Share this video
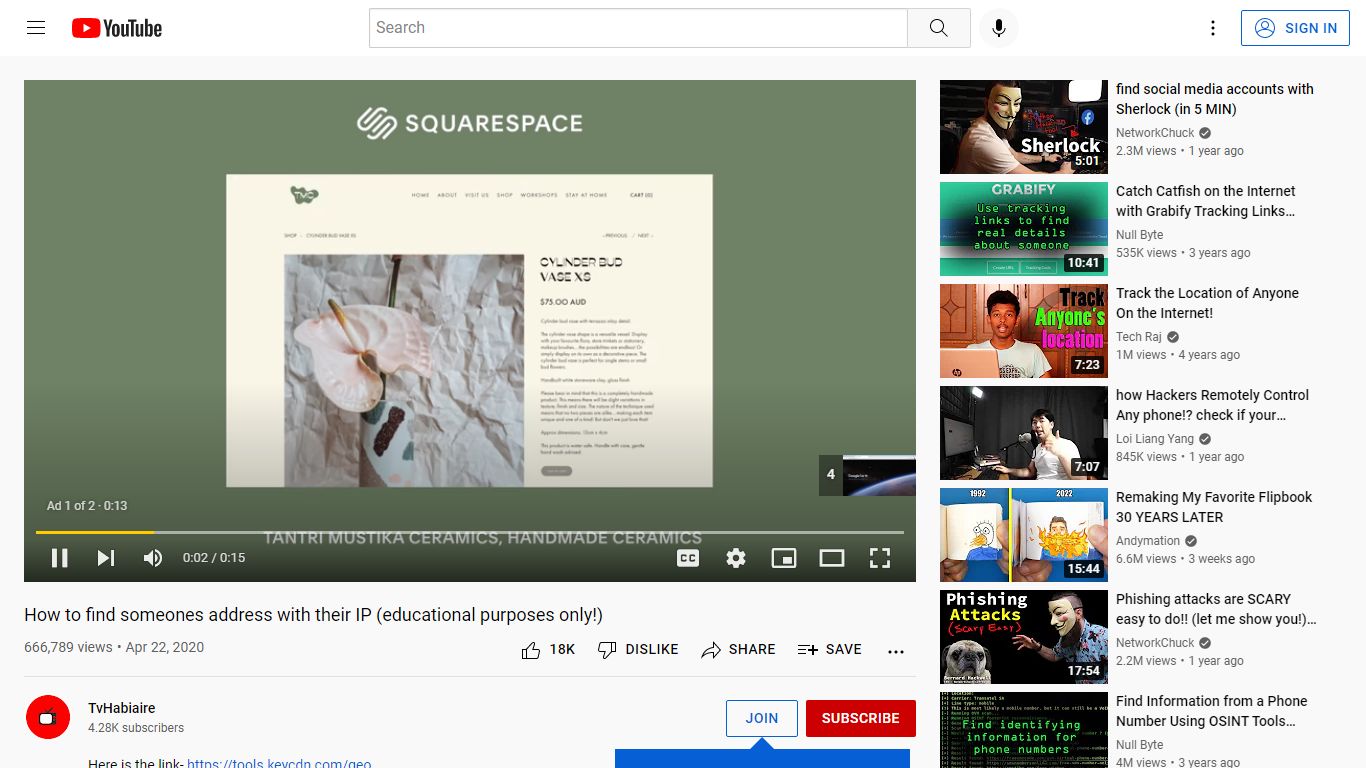Viewport: 1366px width, 768px height. tap(738, 650)
